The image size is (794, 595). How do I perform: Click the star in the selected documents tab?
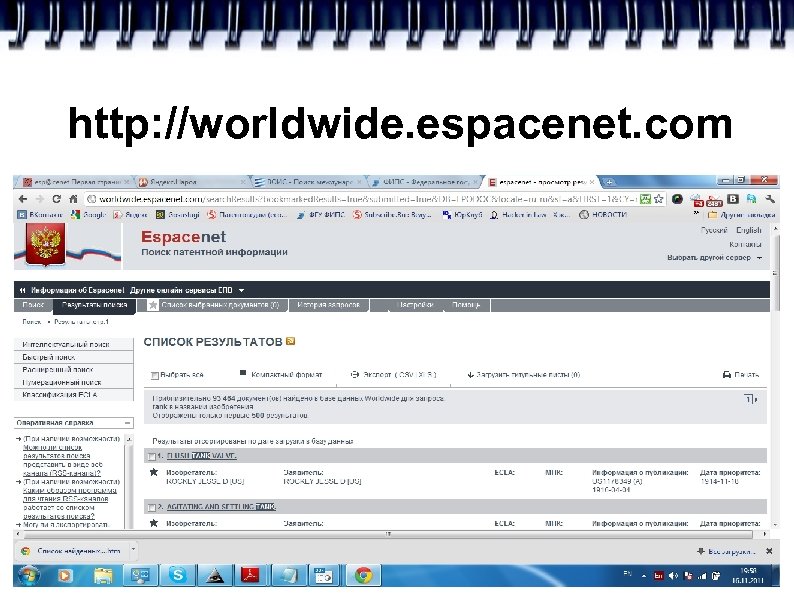(x=153, y=305)
